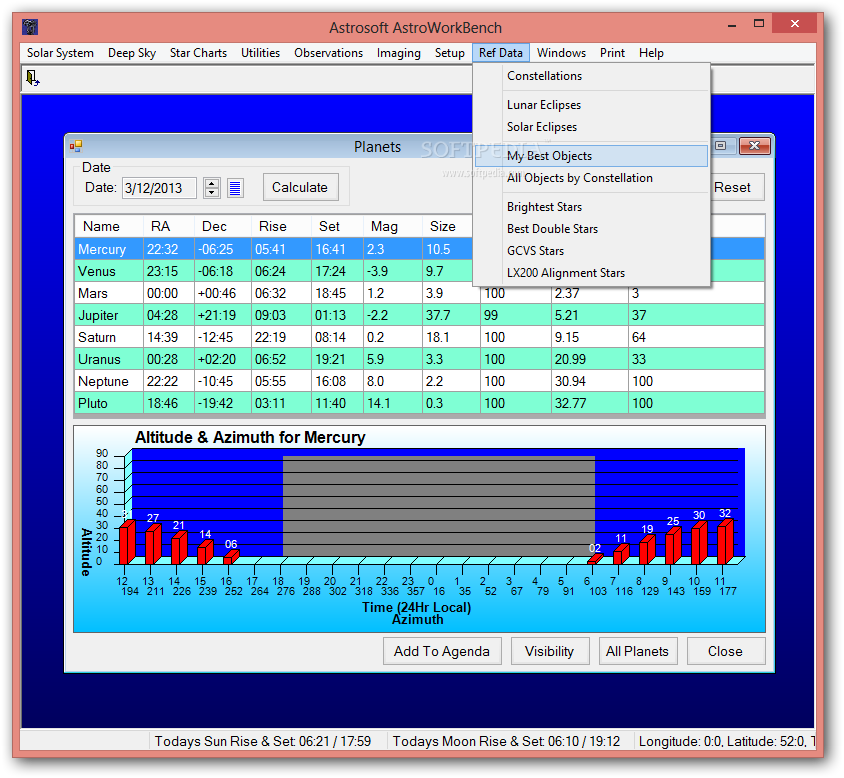The image size is (844, 778).
Task: Click the date spinner arrows
Action: [212, 188]
